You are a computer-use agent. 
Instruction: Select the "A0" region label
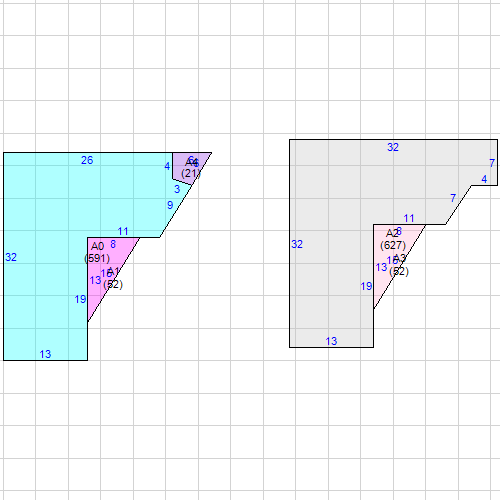(x=97, y=246)
